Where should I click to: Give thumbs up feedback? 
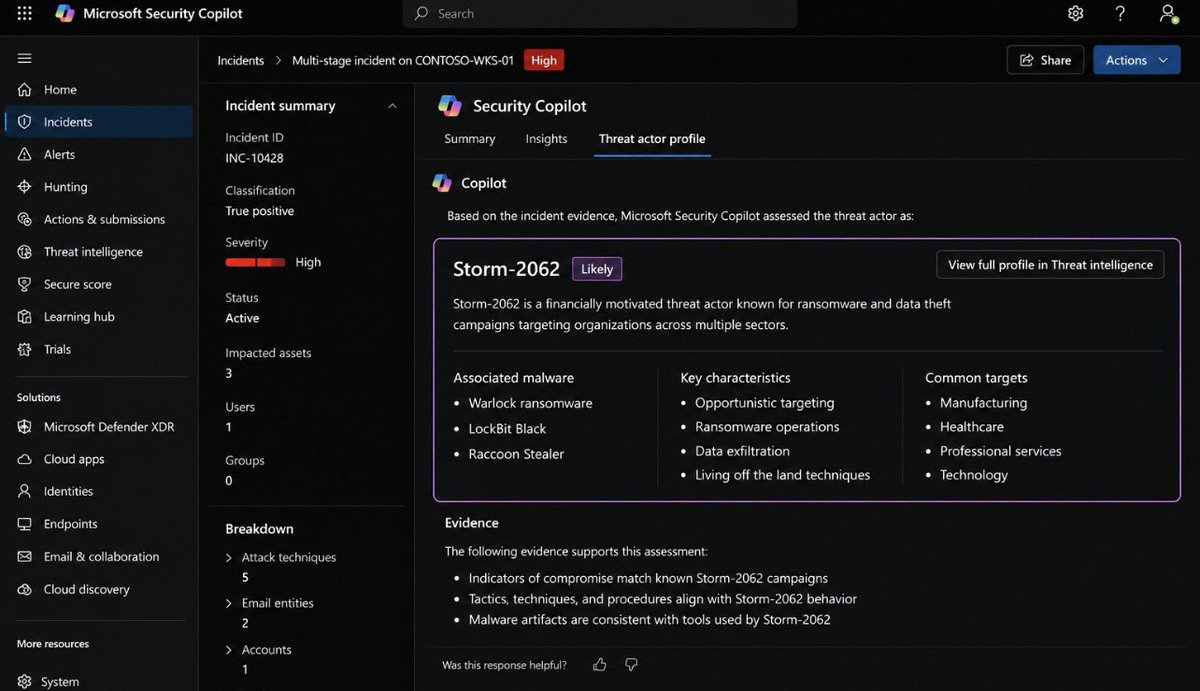pos(600,664)
